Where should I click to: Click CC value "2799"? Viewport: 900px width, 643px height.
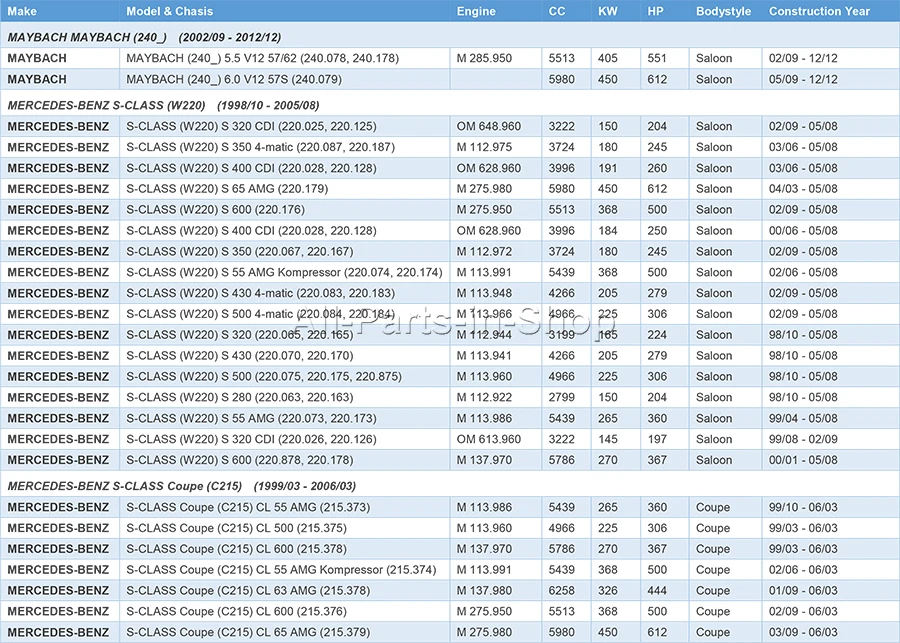tap(561, 397)
